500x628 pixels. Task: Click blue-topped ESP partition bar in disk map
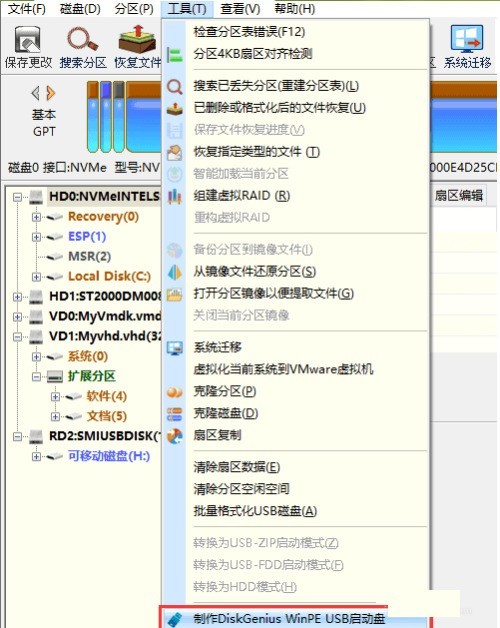(x=106, y=117)
